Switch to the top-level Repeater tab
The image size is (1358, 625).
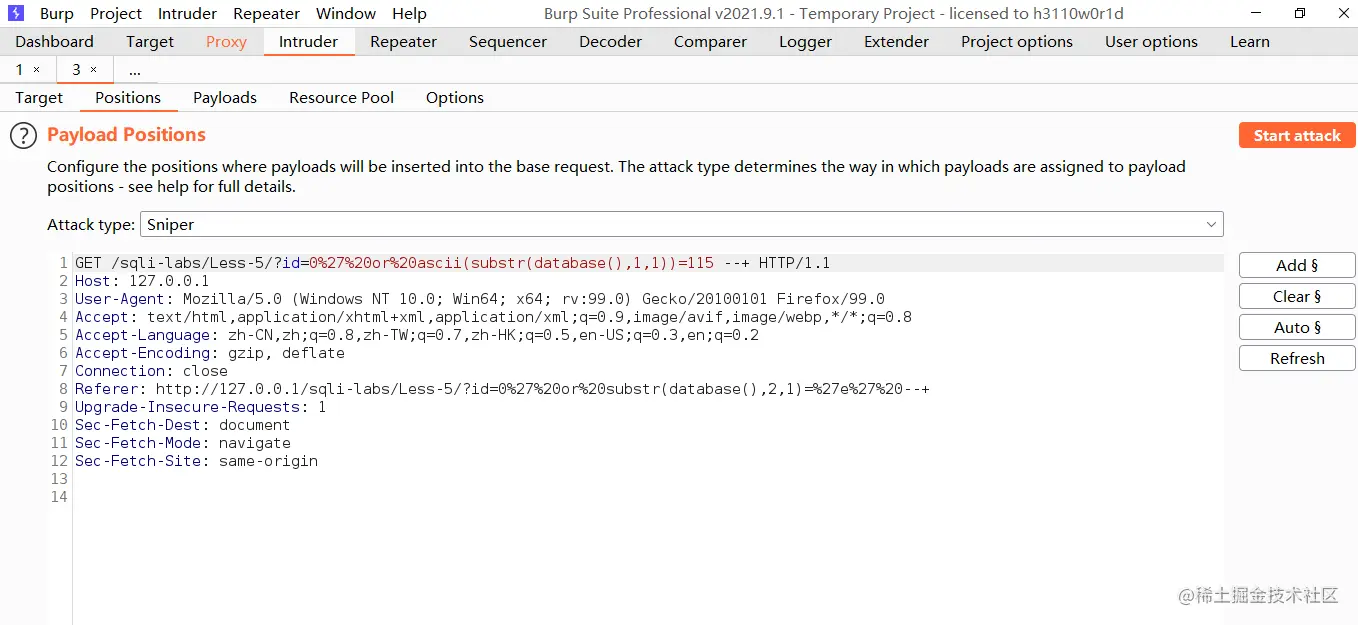(403, 42)
